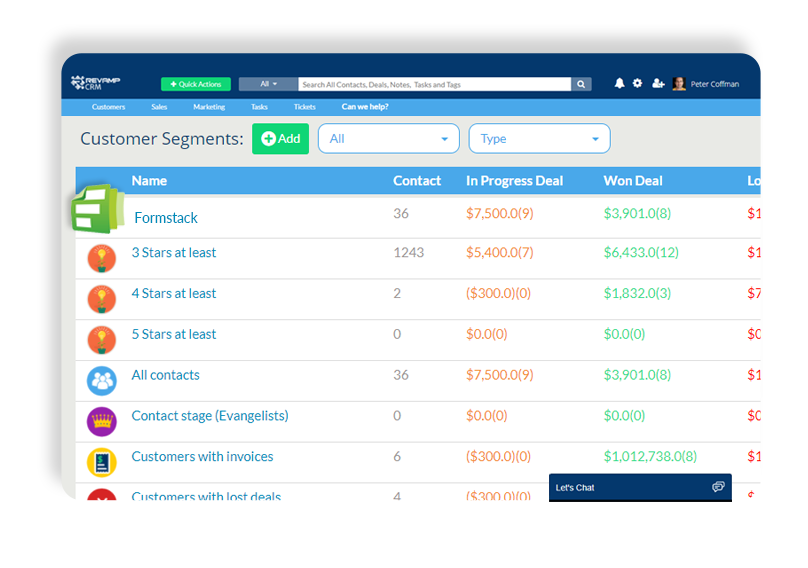Screen dimensions: 808x568
Task: Open the 5 Stars at least segment
Action: [x=174, y=334]
